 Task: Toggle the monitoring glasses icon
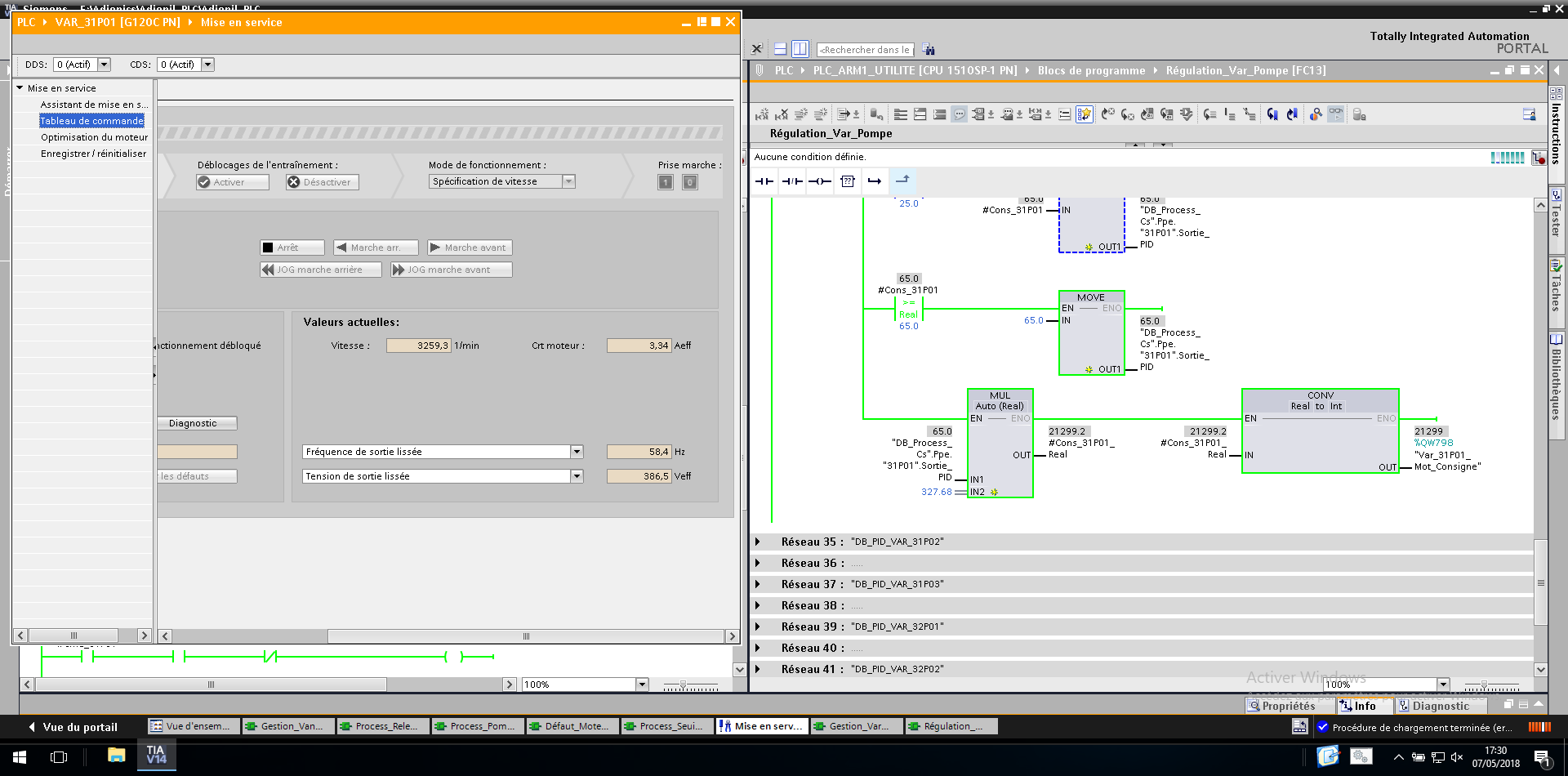coord(1335,114)
